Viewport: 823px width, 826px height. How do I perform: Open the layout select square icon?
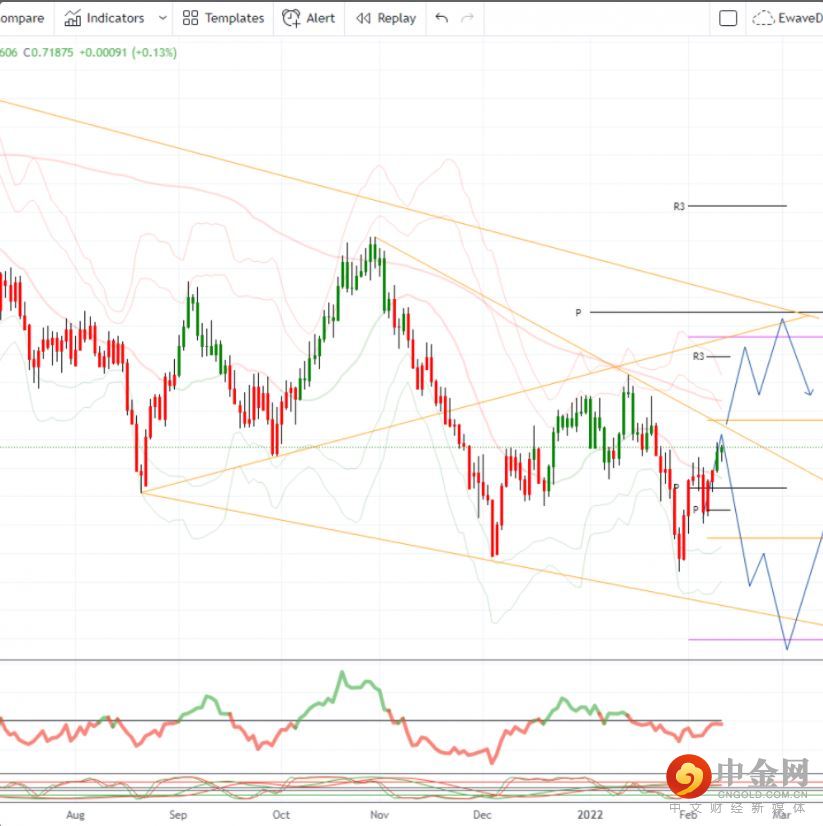coord(728,18)
